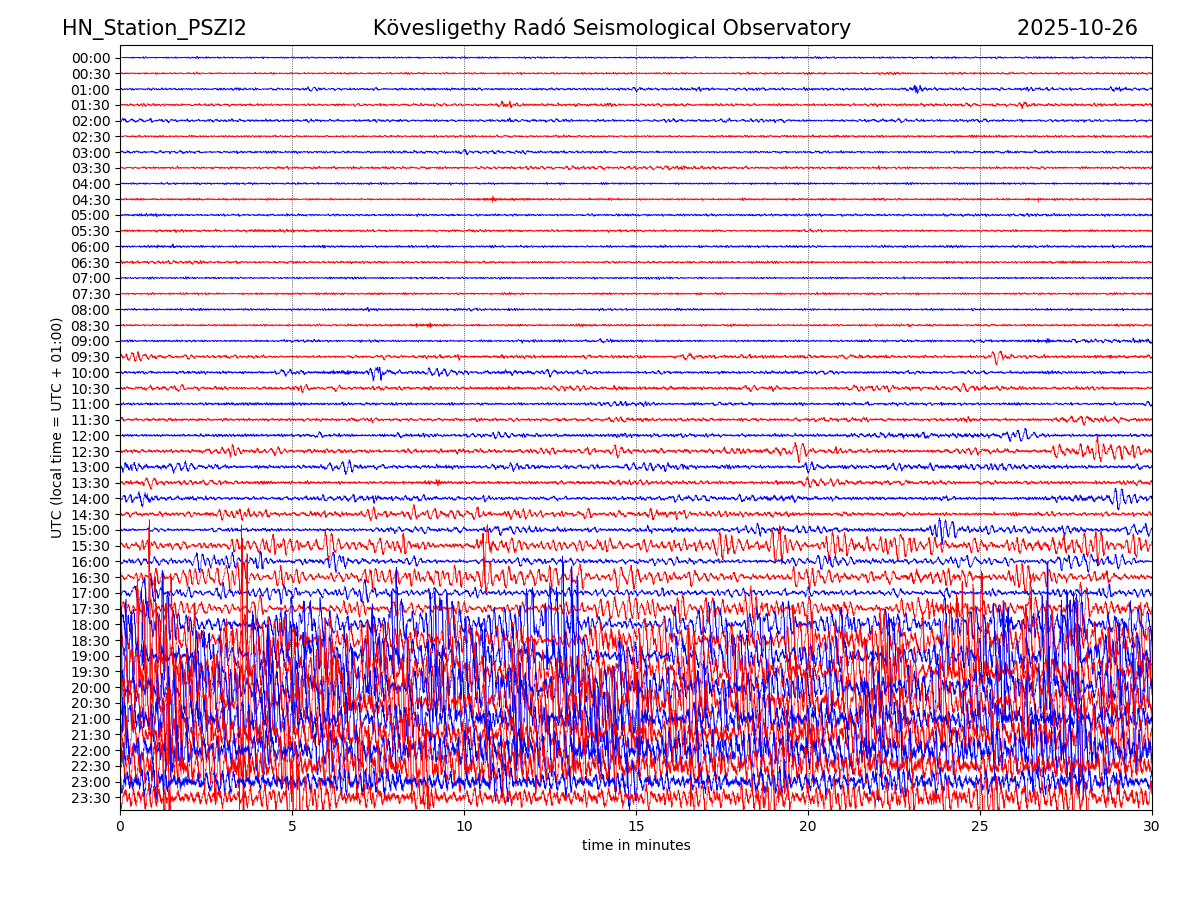
Task: Click the 12:30 trace label
Action: pyautogui.click(x=90, y=452)
